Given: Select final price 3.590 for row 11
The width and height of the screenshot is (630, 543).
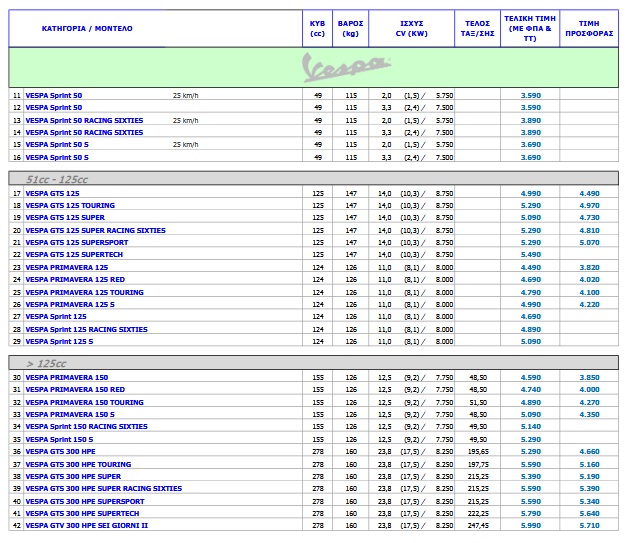Looking at the screenshot, I should coord(531,96).
